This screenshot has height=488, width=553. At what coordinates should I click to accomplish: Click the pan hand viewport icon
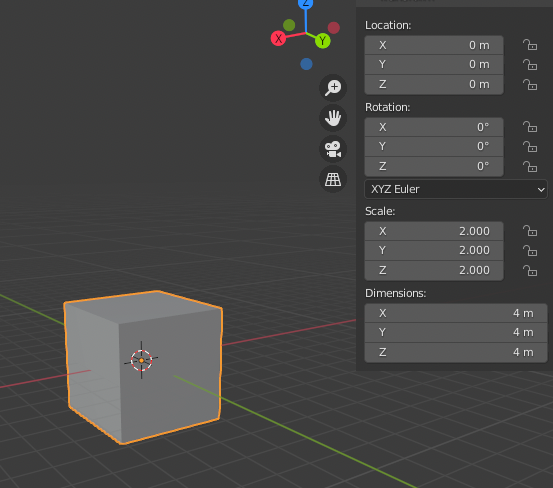tap(333, 118)
